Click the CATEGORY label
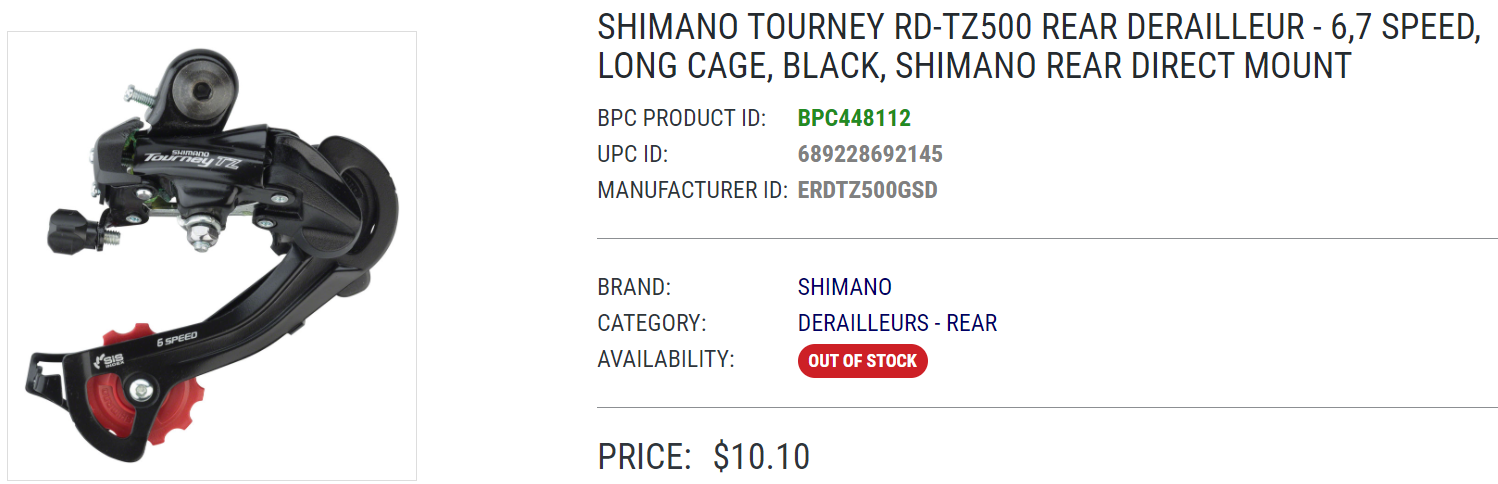The height and width of the screenshot is (484, 1498). [652, 323]
